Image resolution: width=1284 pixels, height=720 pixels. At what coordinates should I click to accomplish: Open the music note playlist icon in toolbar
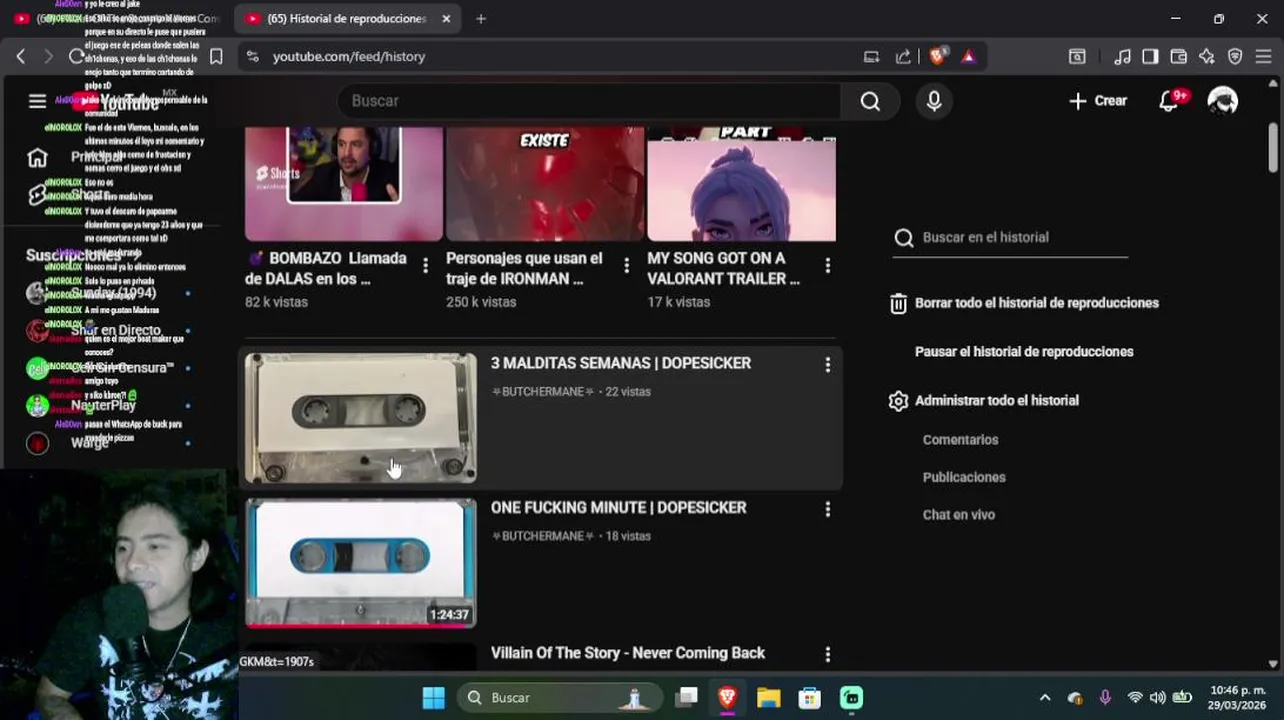1123,57
